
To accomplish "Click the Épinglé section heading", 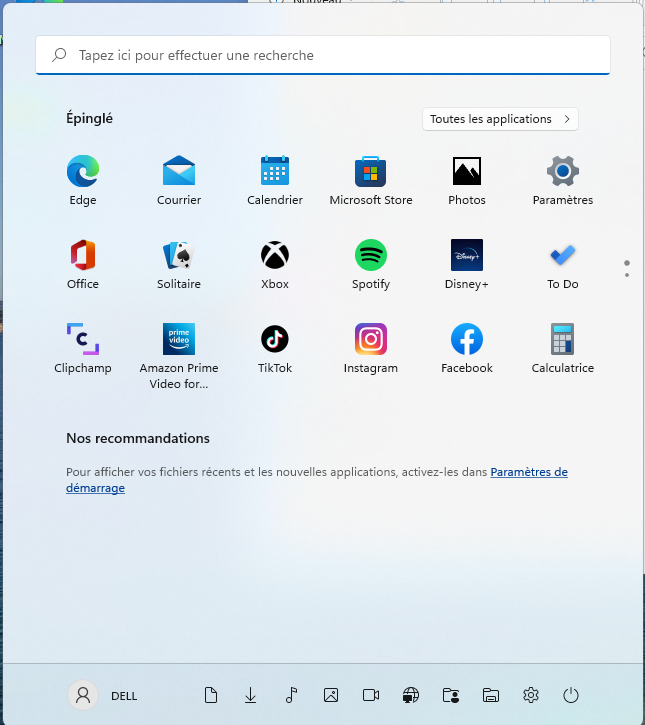I will 89,118.
